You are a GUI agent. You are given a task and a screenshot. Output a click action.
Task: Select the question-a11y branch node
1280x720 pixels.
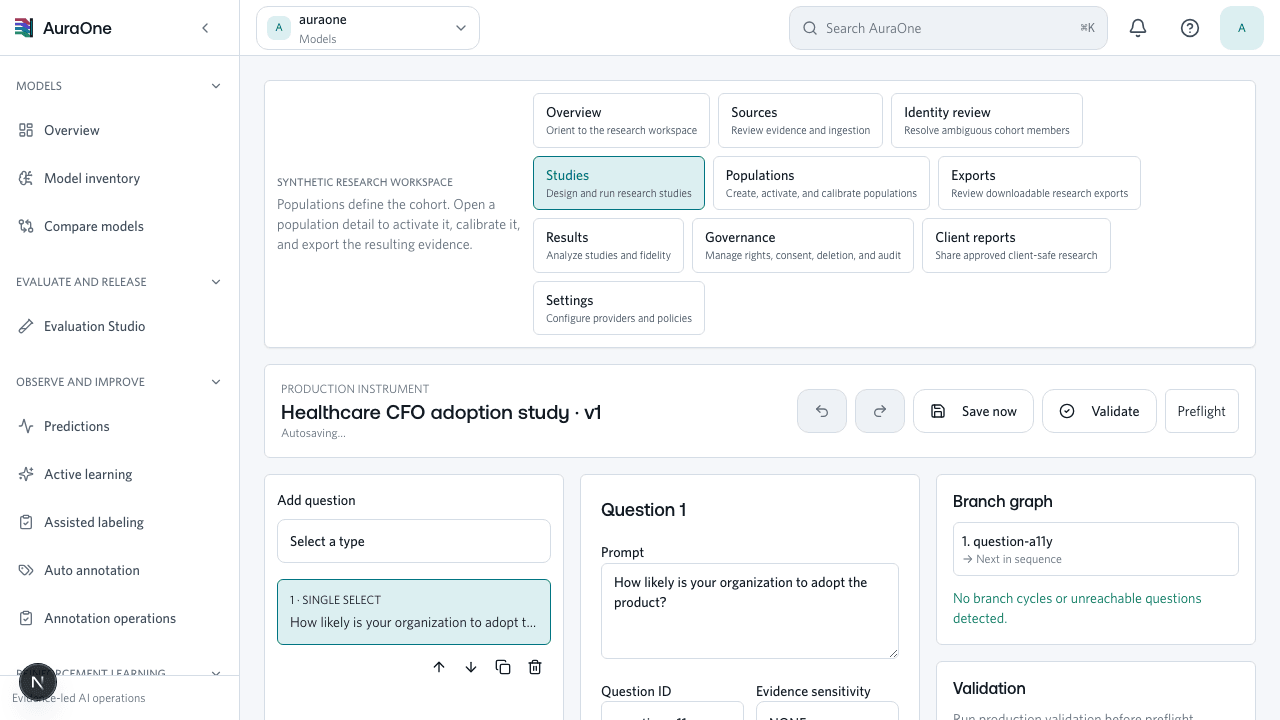coord(1096,549)
